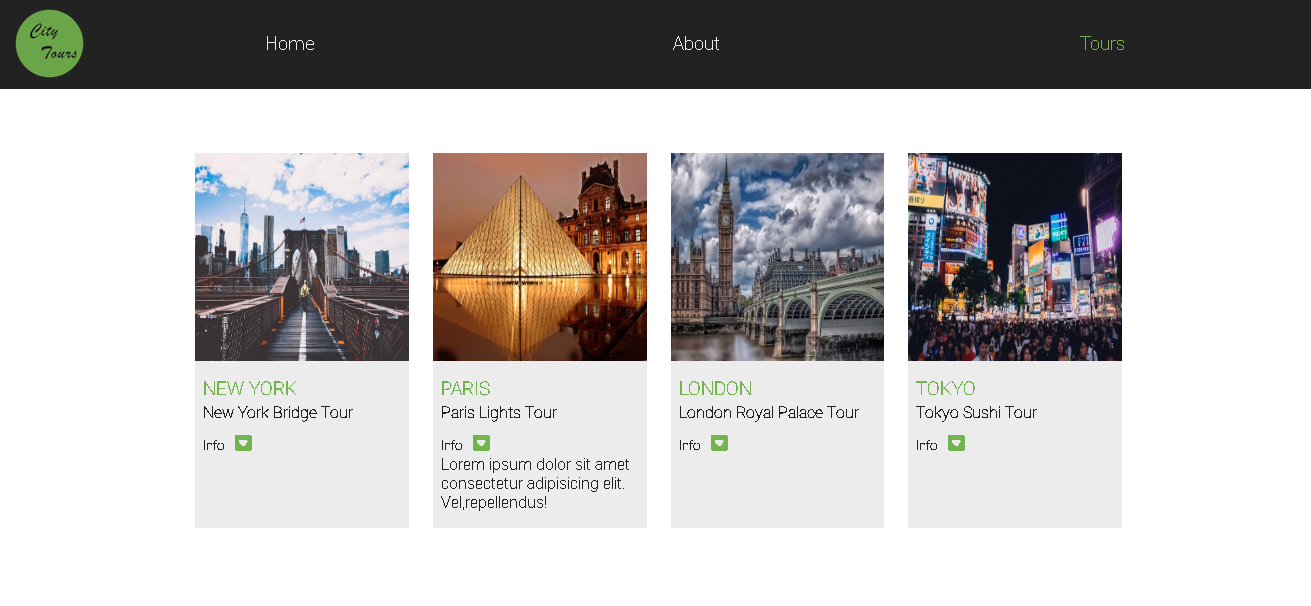Image resolution: width=1311 pixels, height=606 pixels.
Task: Open the Paris Louvre pyramid photo
Action: 539,256
